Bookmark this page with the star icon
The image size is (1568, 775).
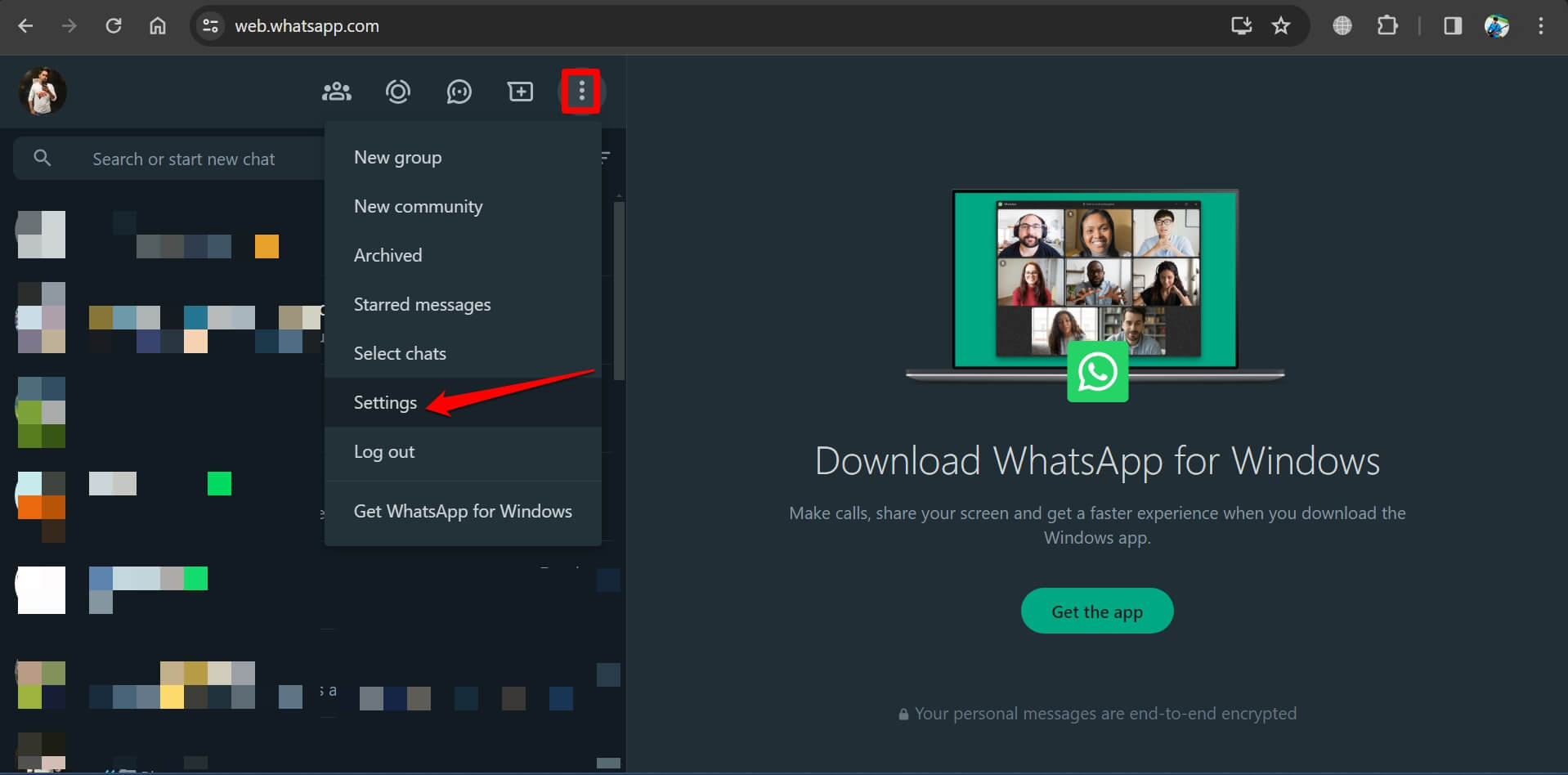[x=1281, y=26]
